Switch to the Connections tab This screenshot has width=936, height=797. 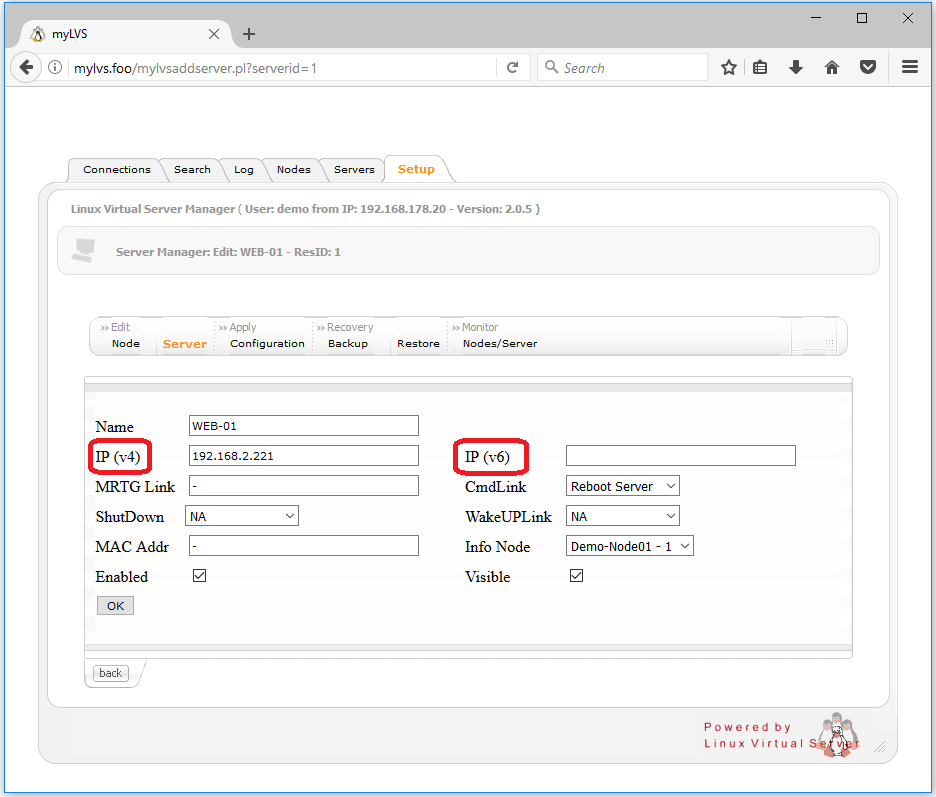[116, 170]
